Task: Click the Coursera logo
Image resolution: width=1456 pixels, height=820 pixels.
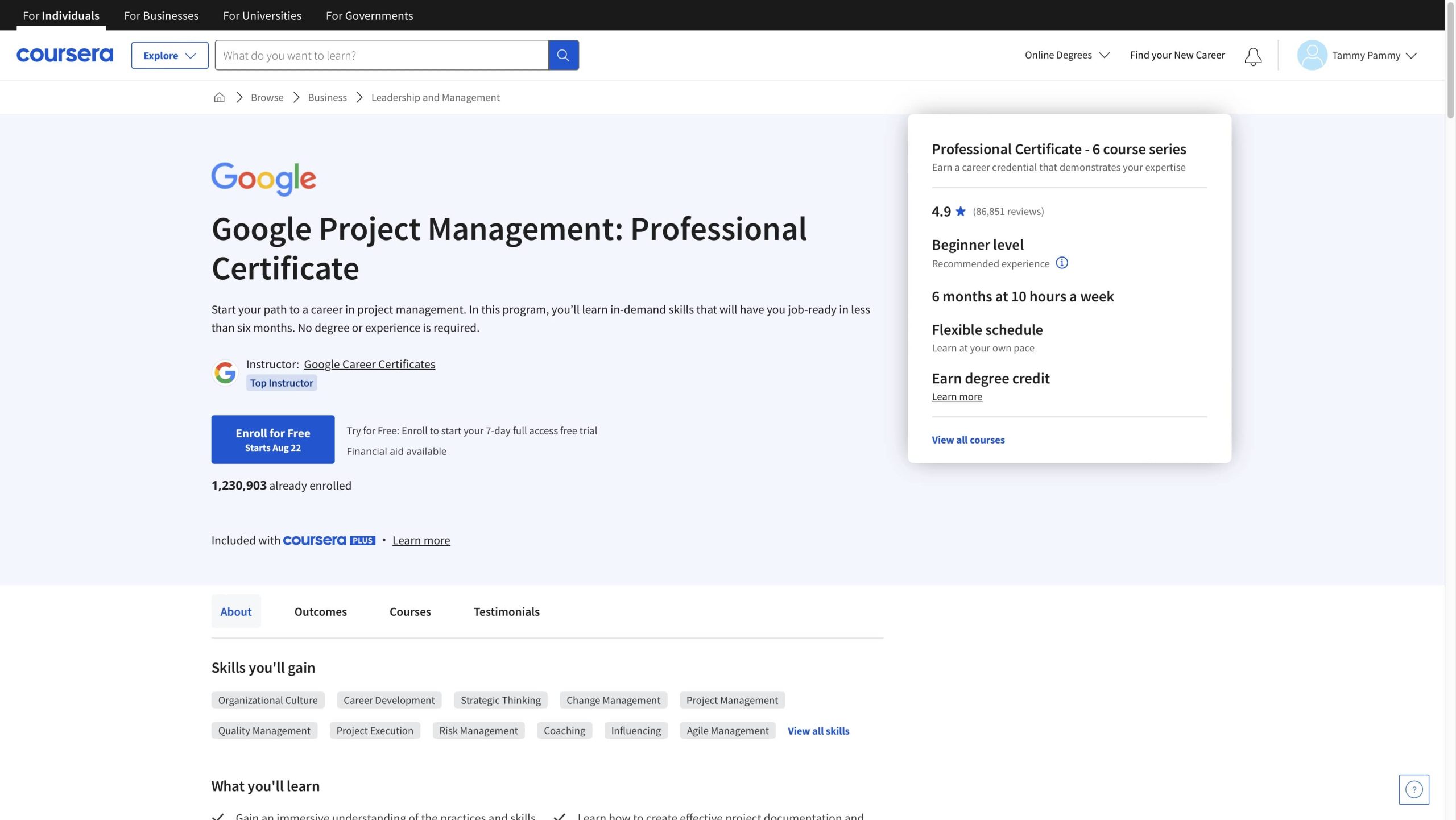Action: pyautogui.click(x=65, y=55)
